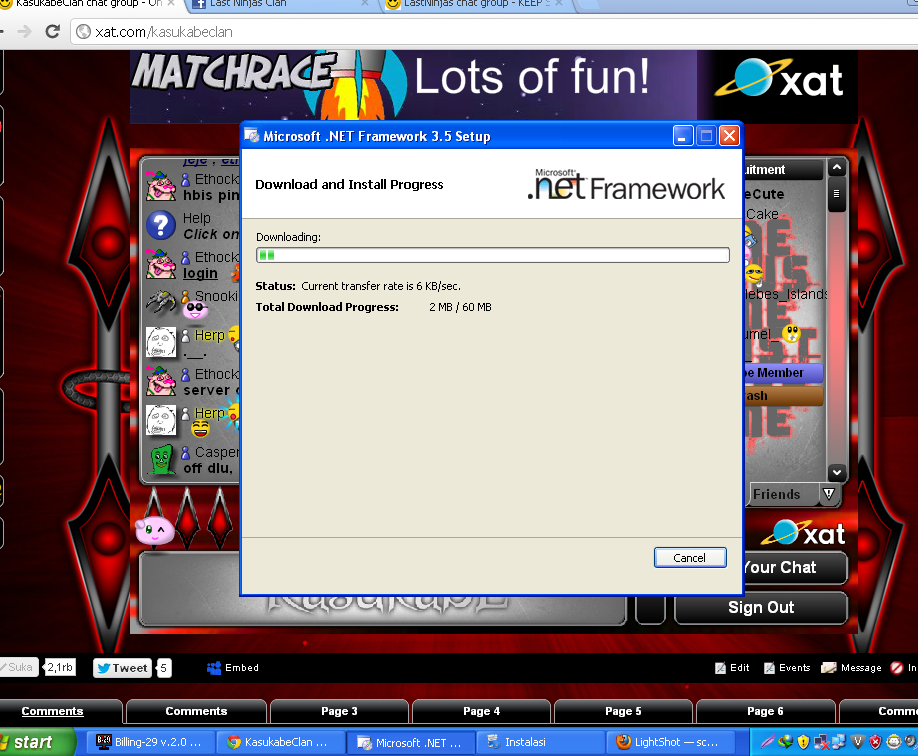Switch to the Last Ninjas Clan browser tab
918x756 pixels.
(280, 5)
